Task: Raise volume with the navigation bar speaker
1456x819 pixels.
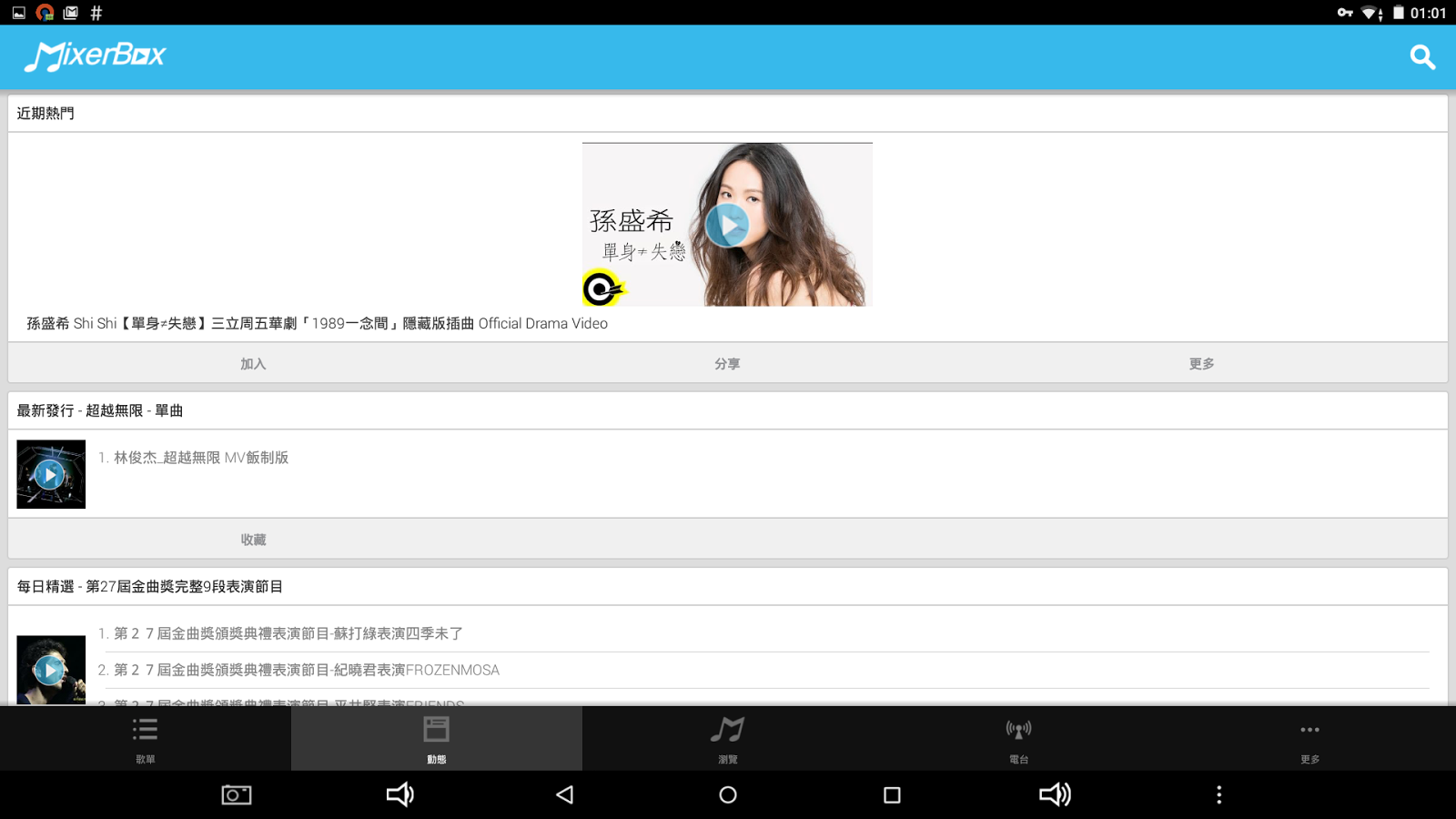Action: [1056, 794]
